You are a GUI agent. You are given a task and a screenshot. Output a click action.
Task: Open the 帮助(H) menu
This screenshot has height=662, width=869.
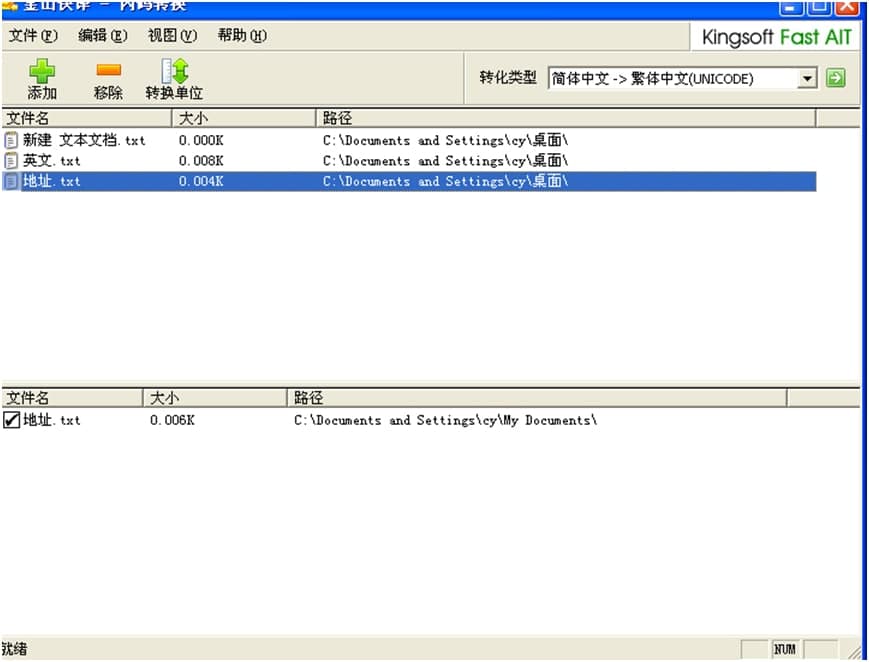tap(242, 35)
